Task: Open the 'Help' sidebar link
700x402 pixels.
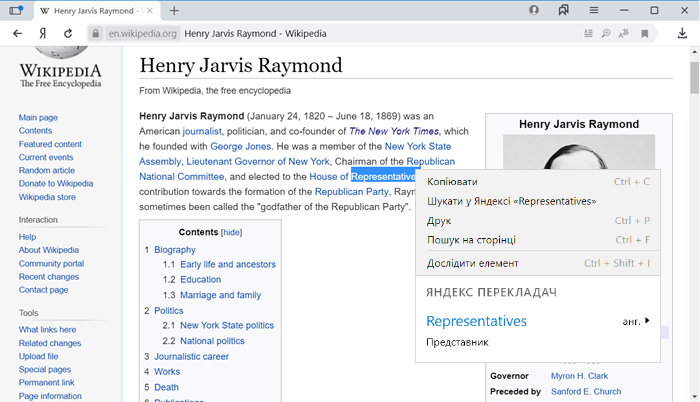Action: pyautogui.click(x=27, y=237)
